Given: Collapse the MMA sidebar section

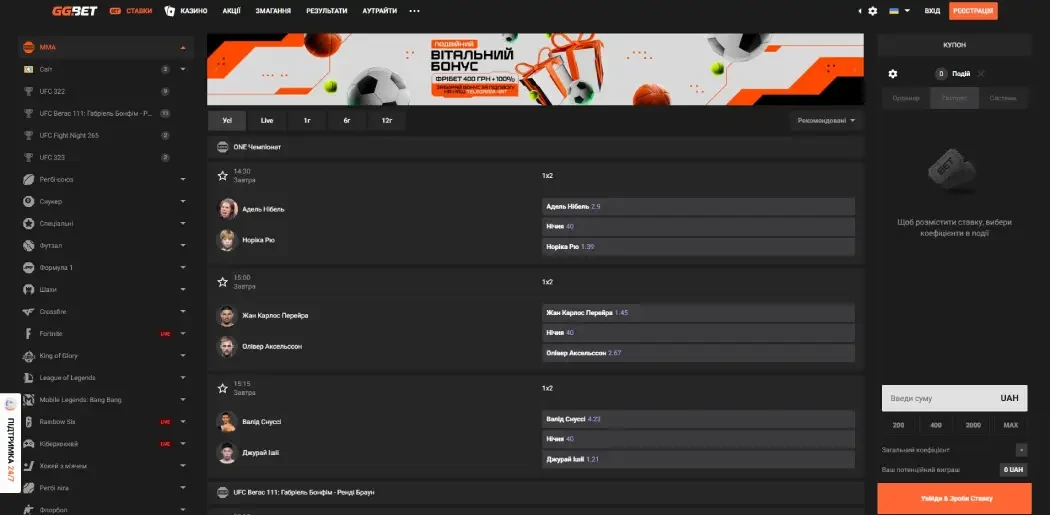Looking at the screenshot, I should (183, 47).
